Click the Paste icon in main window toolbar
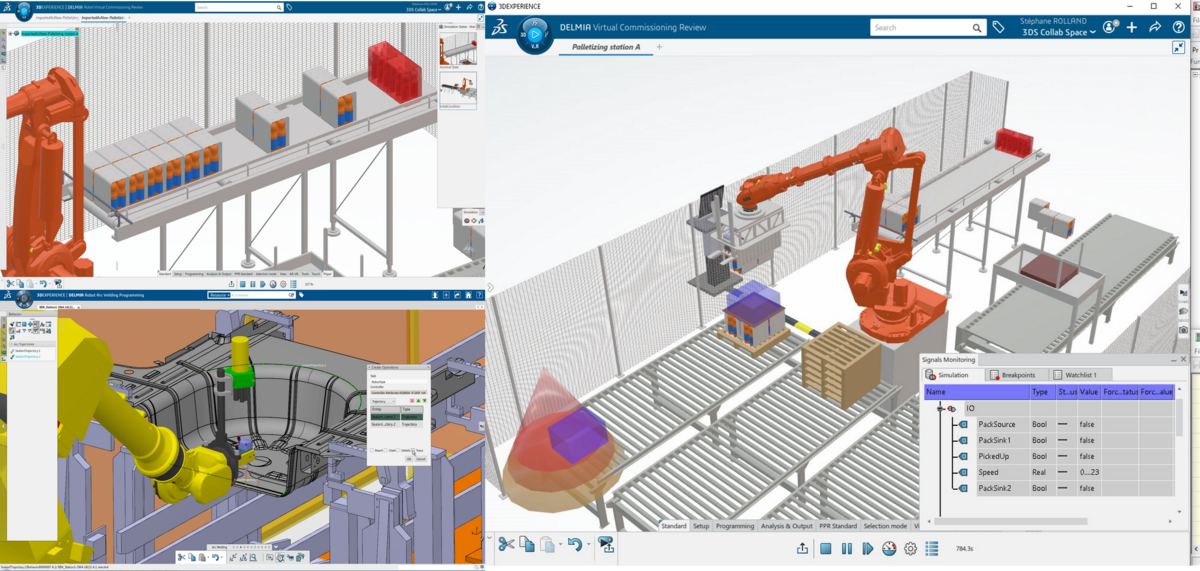Screen dimensions: 1200x571 [x=547, y=544]
